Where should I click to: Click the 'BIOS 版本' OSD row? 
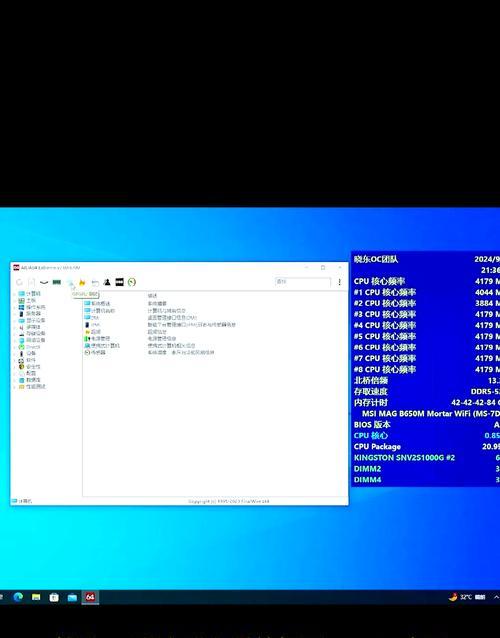(x=426, y=424)
